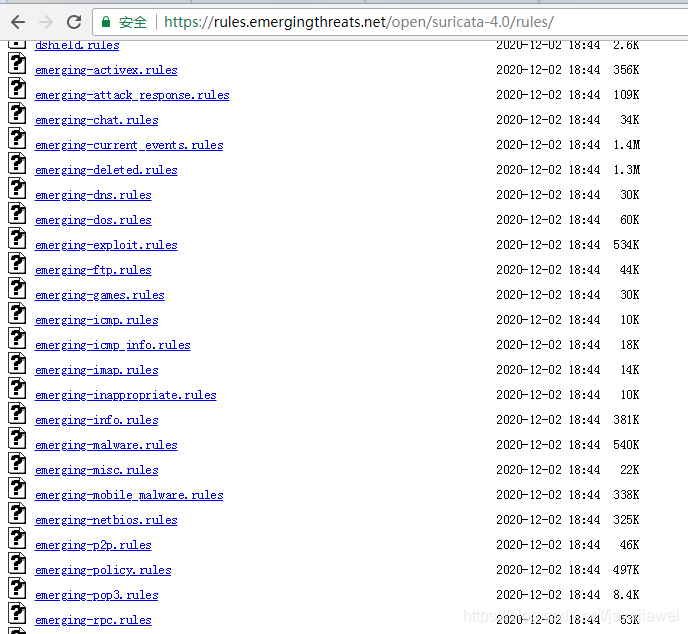Open the emerging-netbios.rules link
This screenshot has height=634, width=688.
106,520
